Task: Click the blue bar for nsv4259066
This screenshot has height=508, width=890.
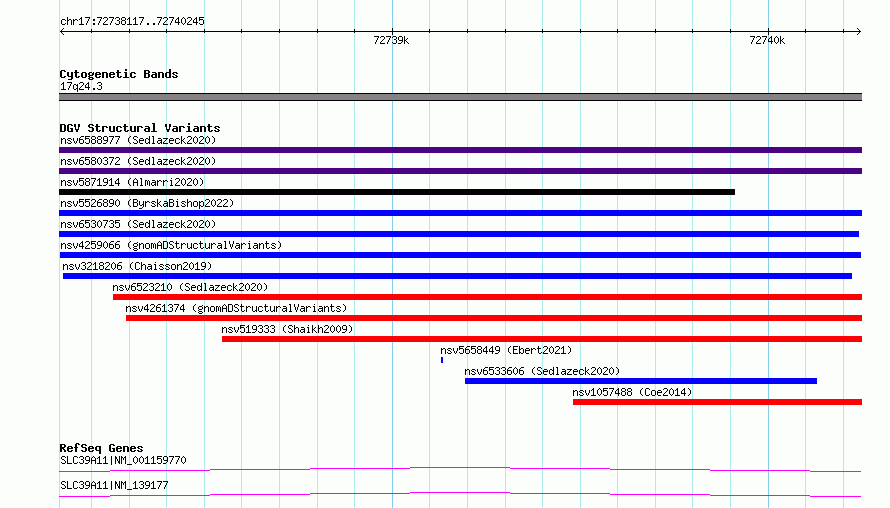Action: coord(460,255)
